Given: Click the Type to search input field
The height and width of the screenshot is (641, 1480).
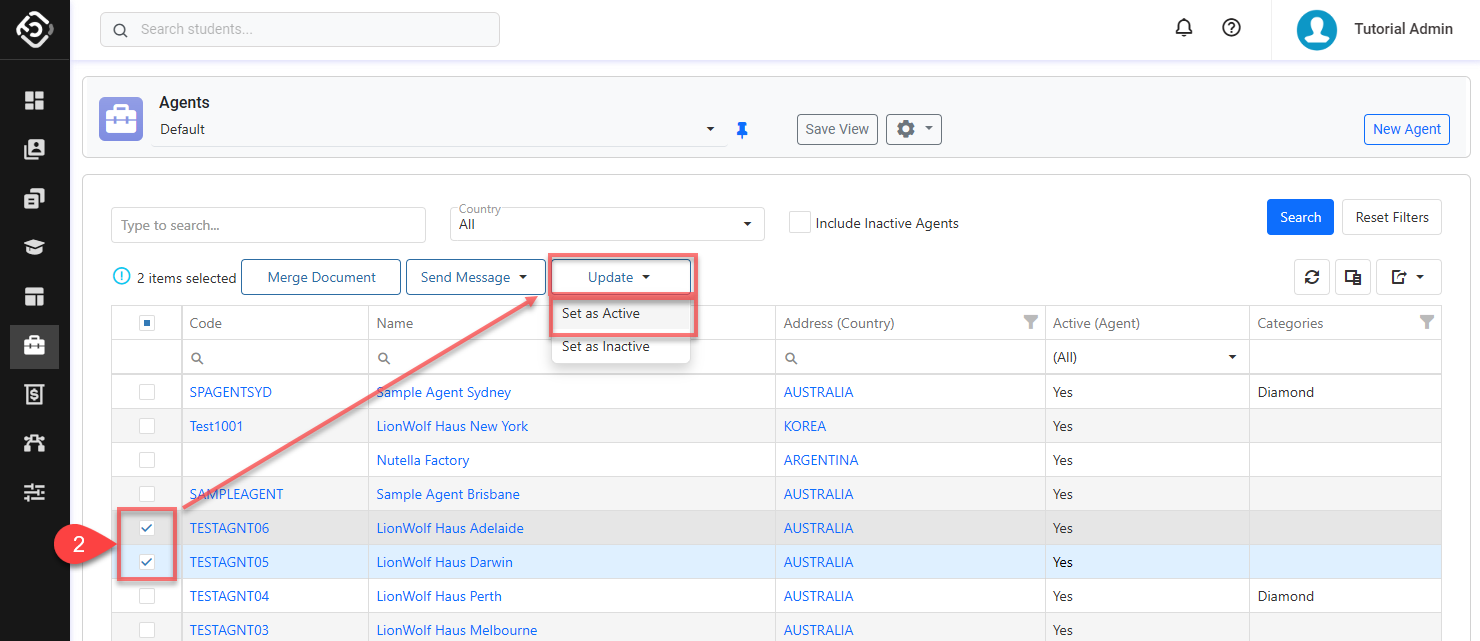Looking at the screenshot, I should (268, 225).
